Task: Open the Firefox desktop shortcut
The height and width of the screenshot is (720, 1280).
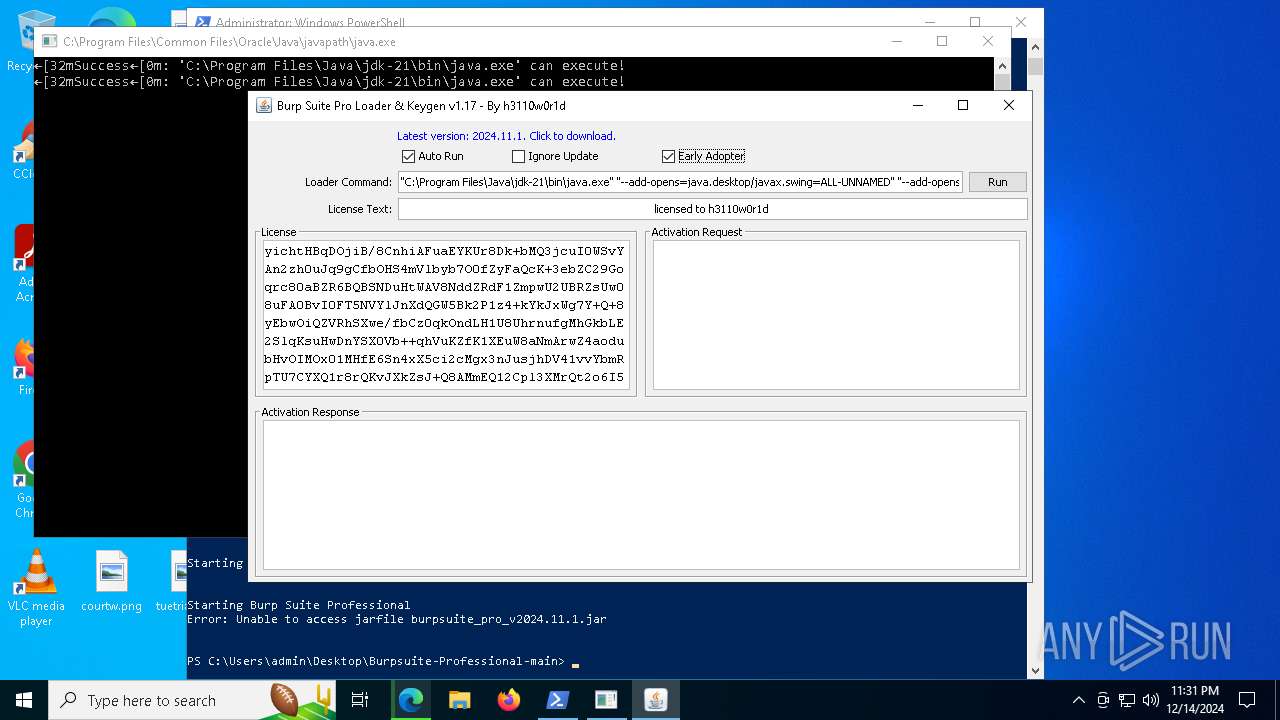Action: [x=25, y=367]
